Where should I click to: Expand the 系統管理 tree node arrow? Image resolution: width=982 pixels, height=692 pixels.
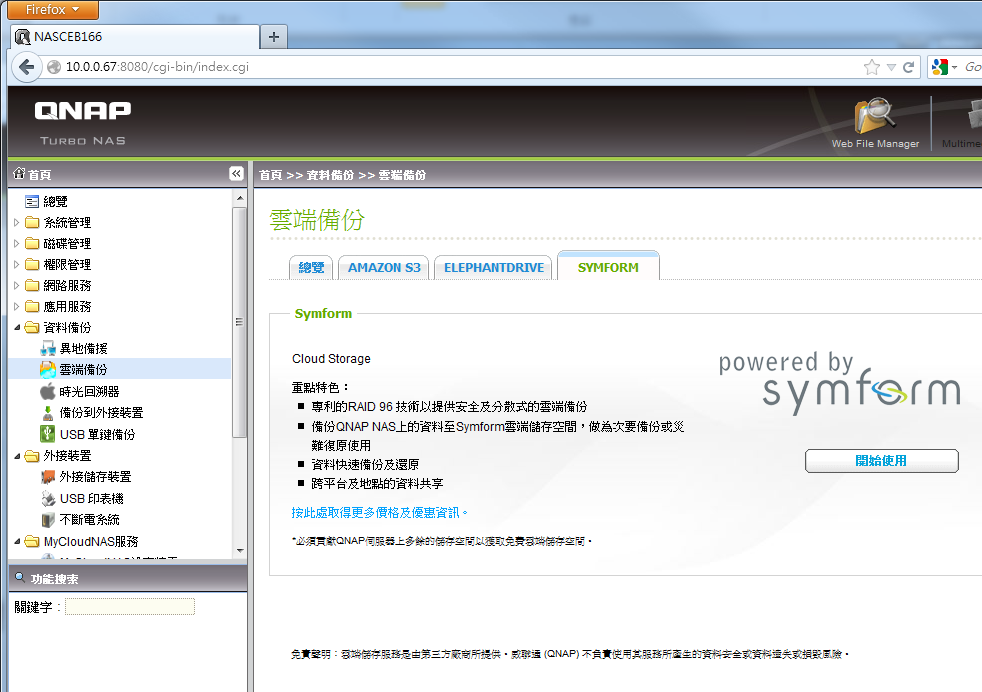pos(16,222)
